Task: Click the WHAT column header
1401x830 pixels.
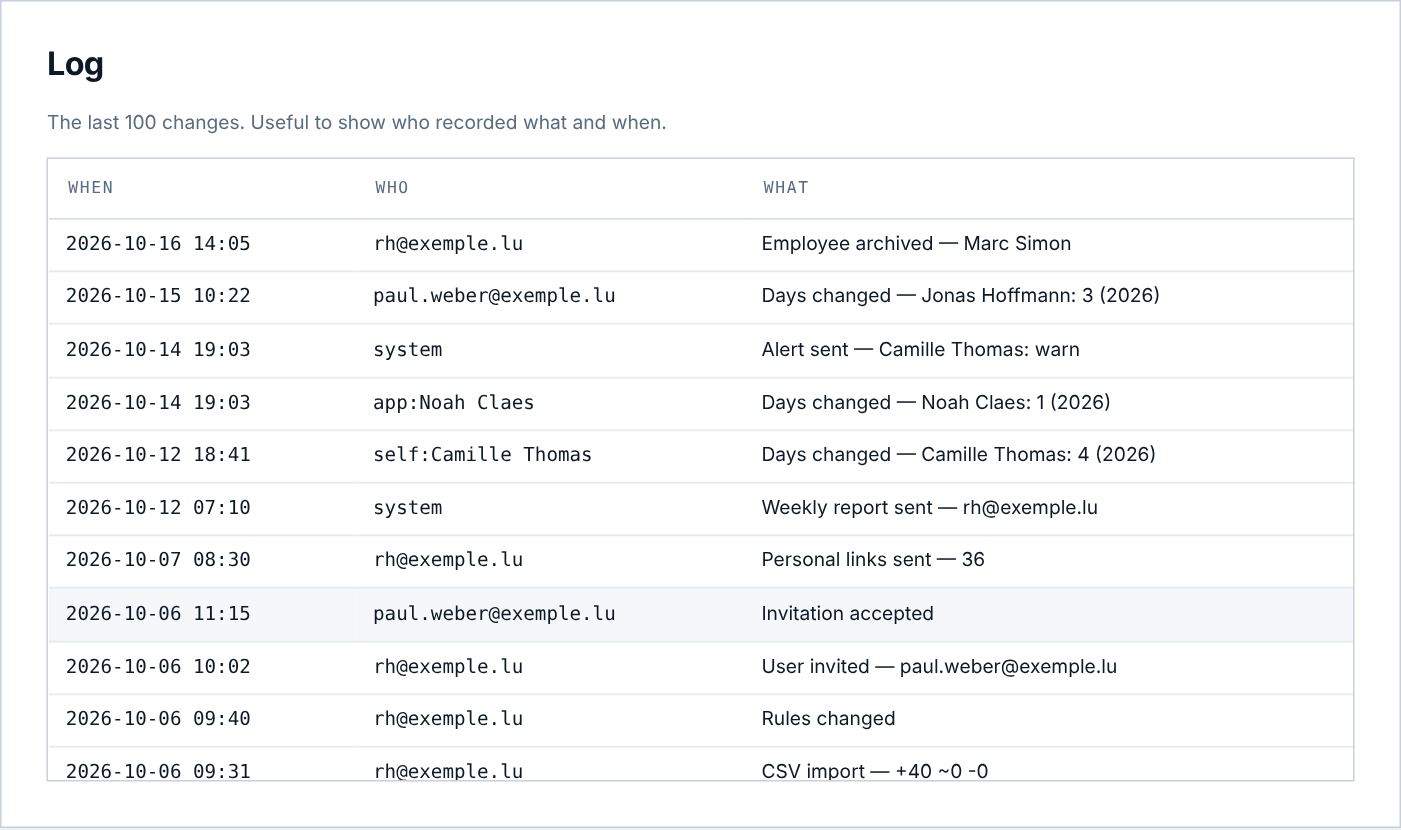Action: (786, 187)
